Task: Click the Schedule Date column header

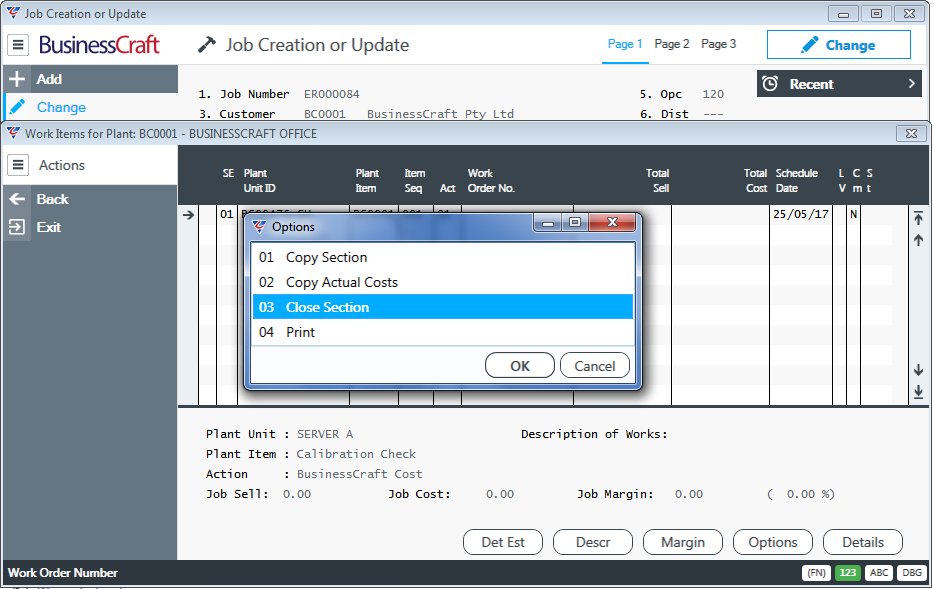Action: pyautogui.click(x=796, y=180)
